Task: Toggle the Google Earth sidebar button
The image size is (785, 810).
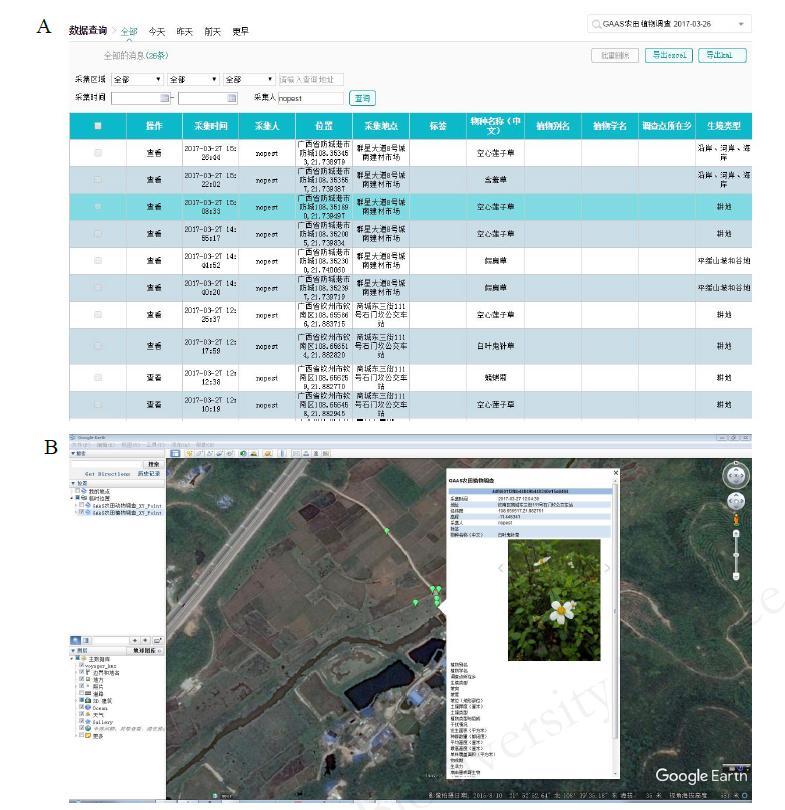Action: tap(175, 454)
